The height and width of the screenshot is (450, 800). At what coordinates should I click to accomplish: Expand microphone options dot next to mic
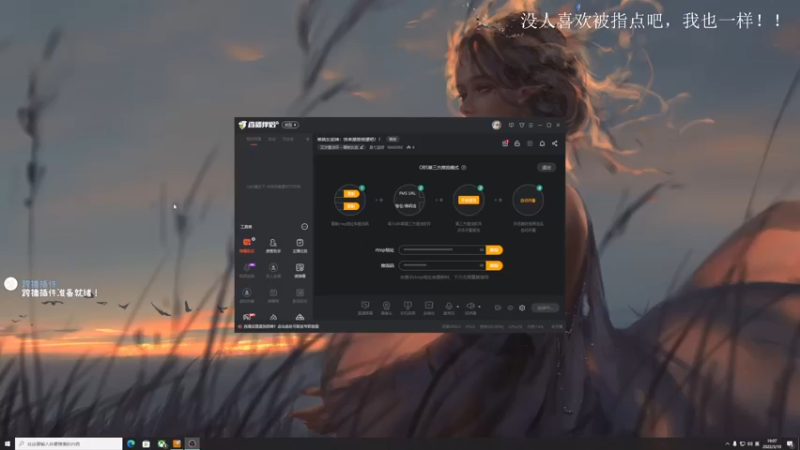pyautogui.click(x=458, y=307)
